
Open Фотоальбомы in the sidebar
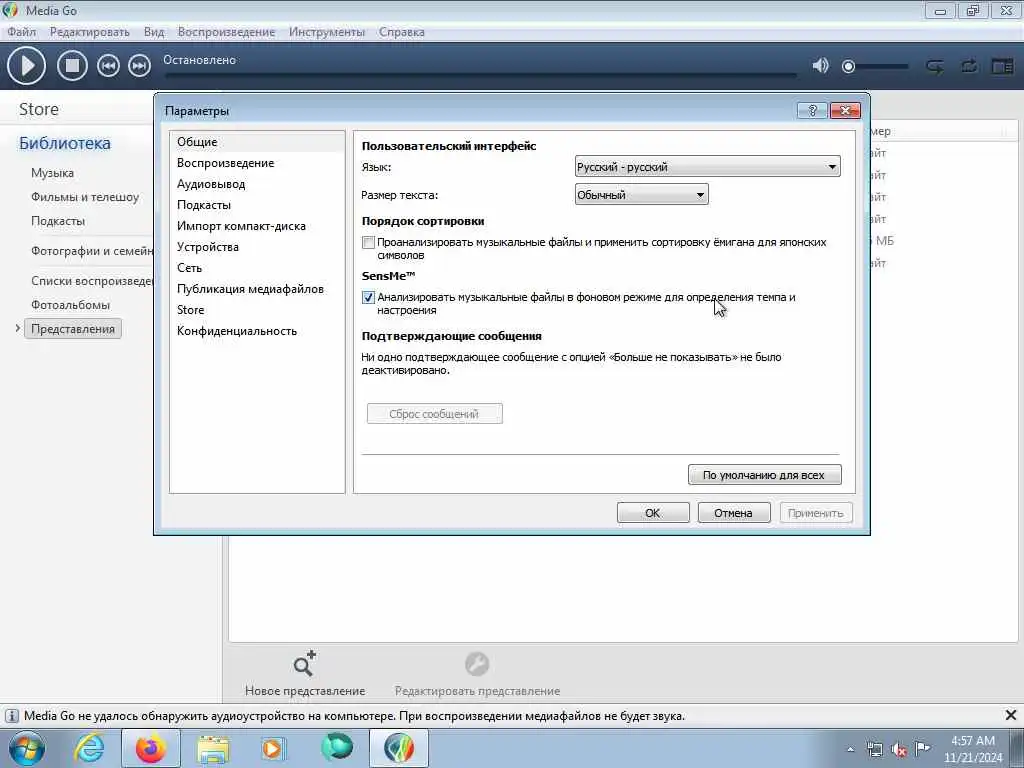pyautogui.click(x=71, y=305)
